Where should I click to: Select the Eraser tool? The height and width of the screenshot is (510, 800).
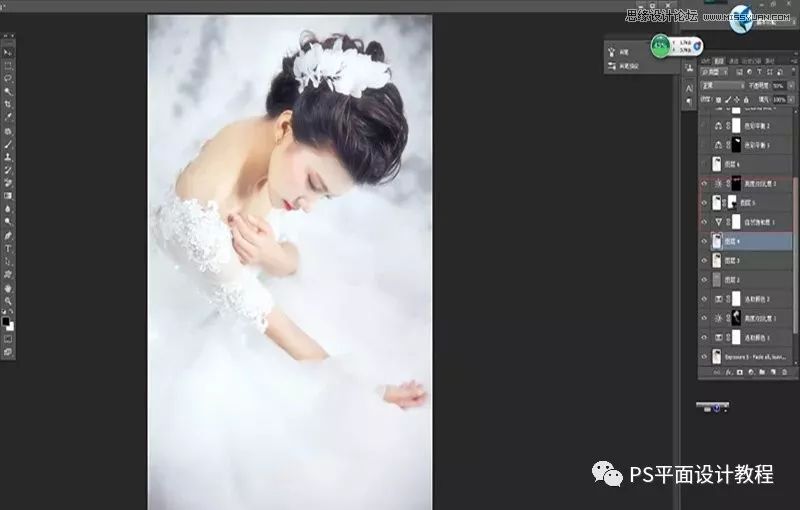click(8, 183)
